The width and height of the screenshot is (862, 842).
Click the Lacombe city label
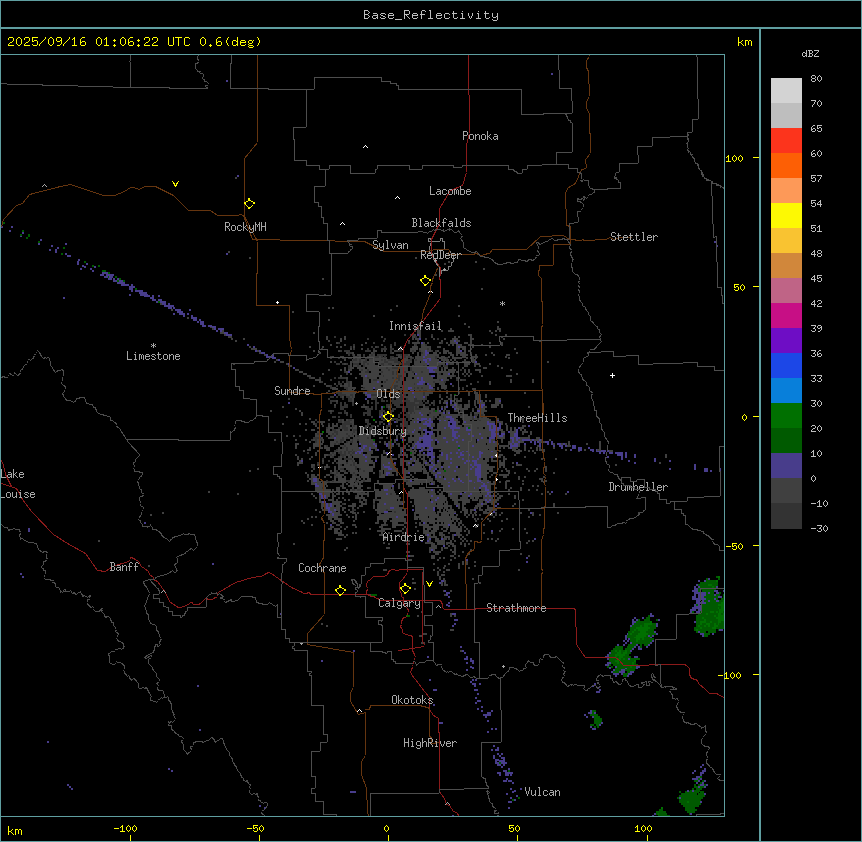click(450, 191)
